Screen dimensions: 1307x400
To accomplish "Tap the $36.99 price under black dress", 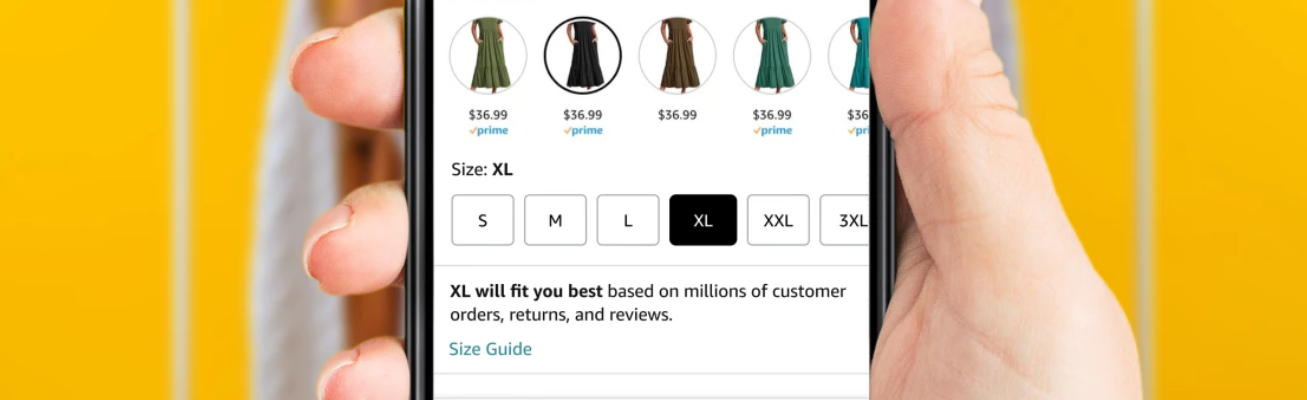I will click(x=583, y=115).
